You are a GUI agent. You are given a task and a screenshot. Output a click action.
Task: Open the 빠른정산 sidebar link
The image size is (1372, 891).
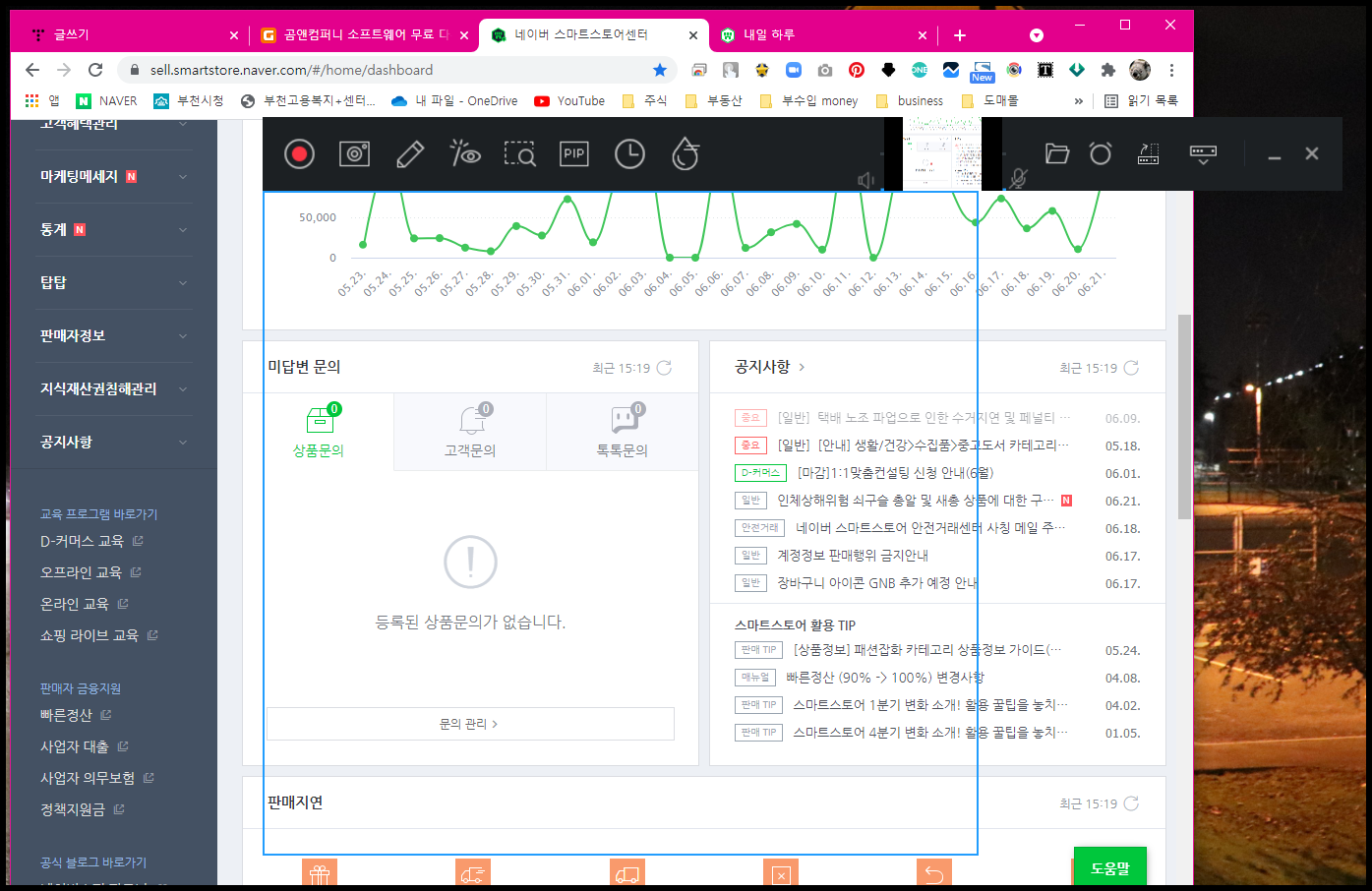pyautogui.click(x=76, y=715)
